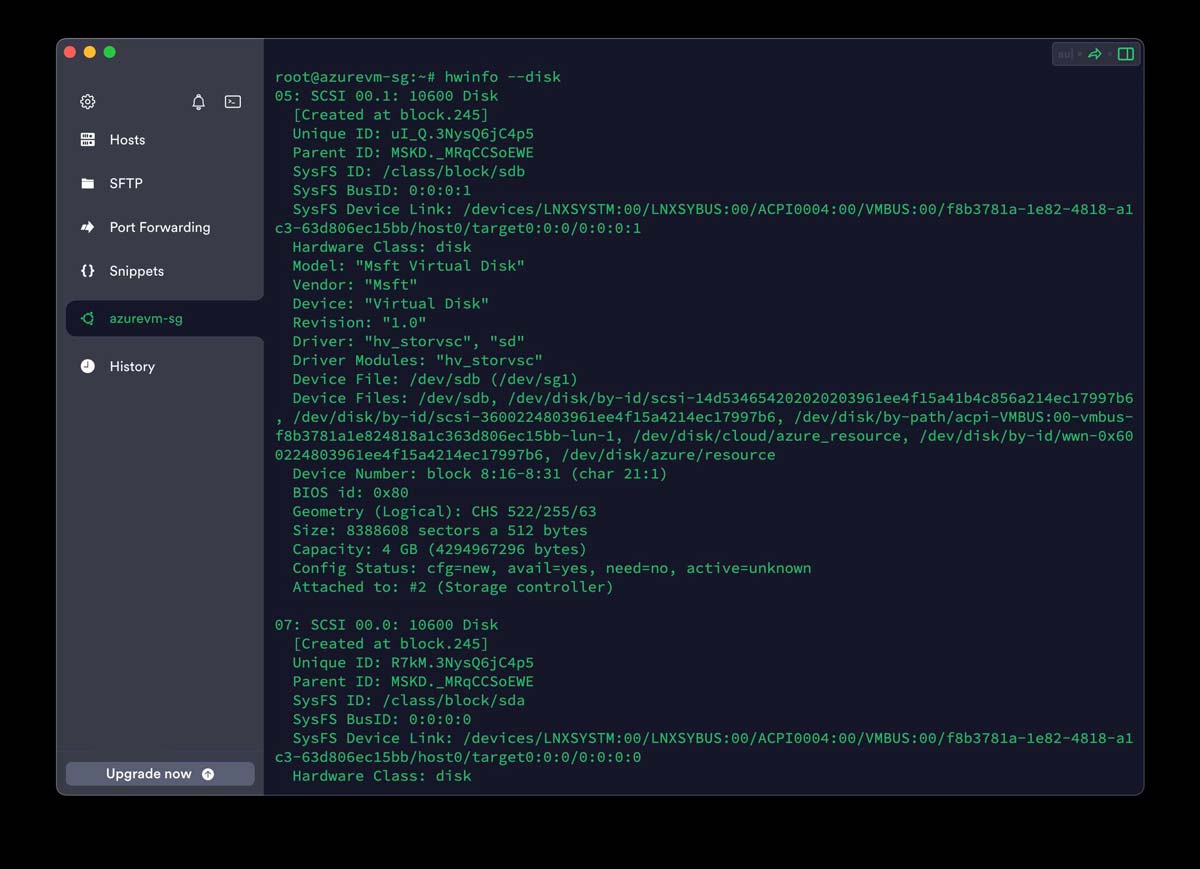
Task: Open a local terminal via terminal icon
Action: pyautogui.click(x=233, y=102)
